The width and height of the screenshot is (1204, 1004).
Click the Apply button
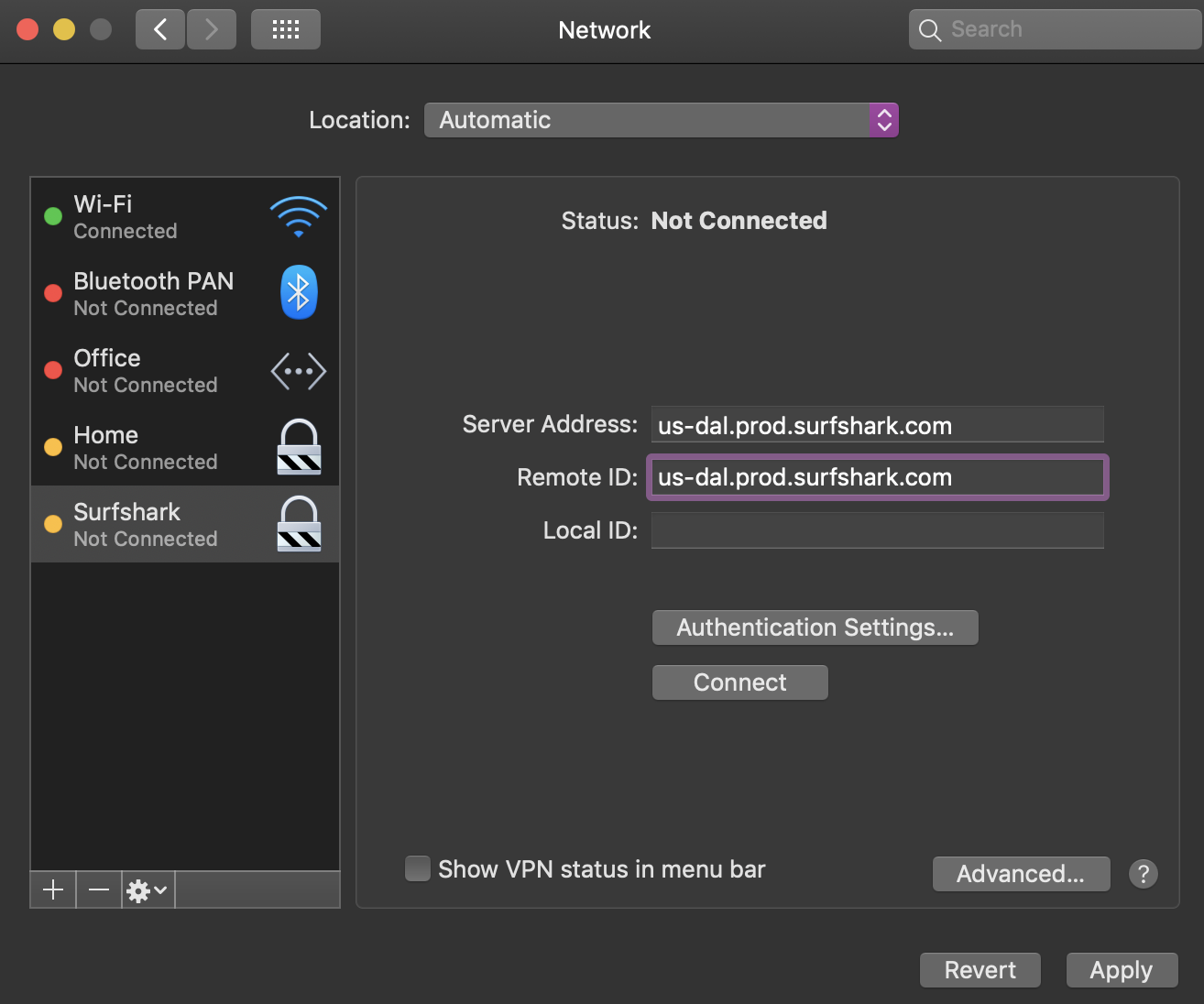pyautogui.click(x=1122, y=970)
